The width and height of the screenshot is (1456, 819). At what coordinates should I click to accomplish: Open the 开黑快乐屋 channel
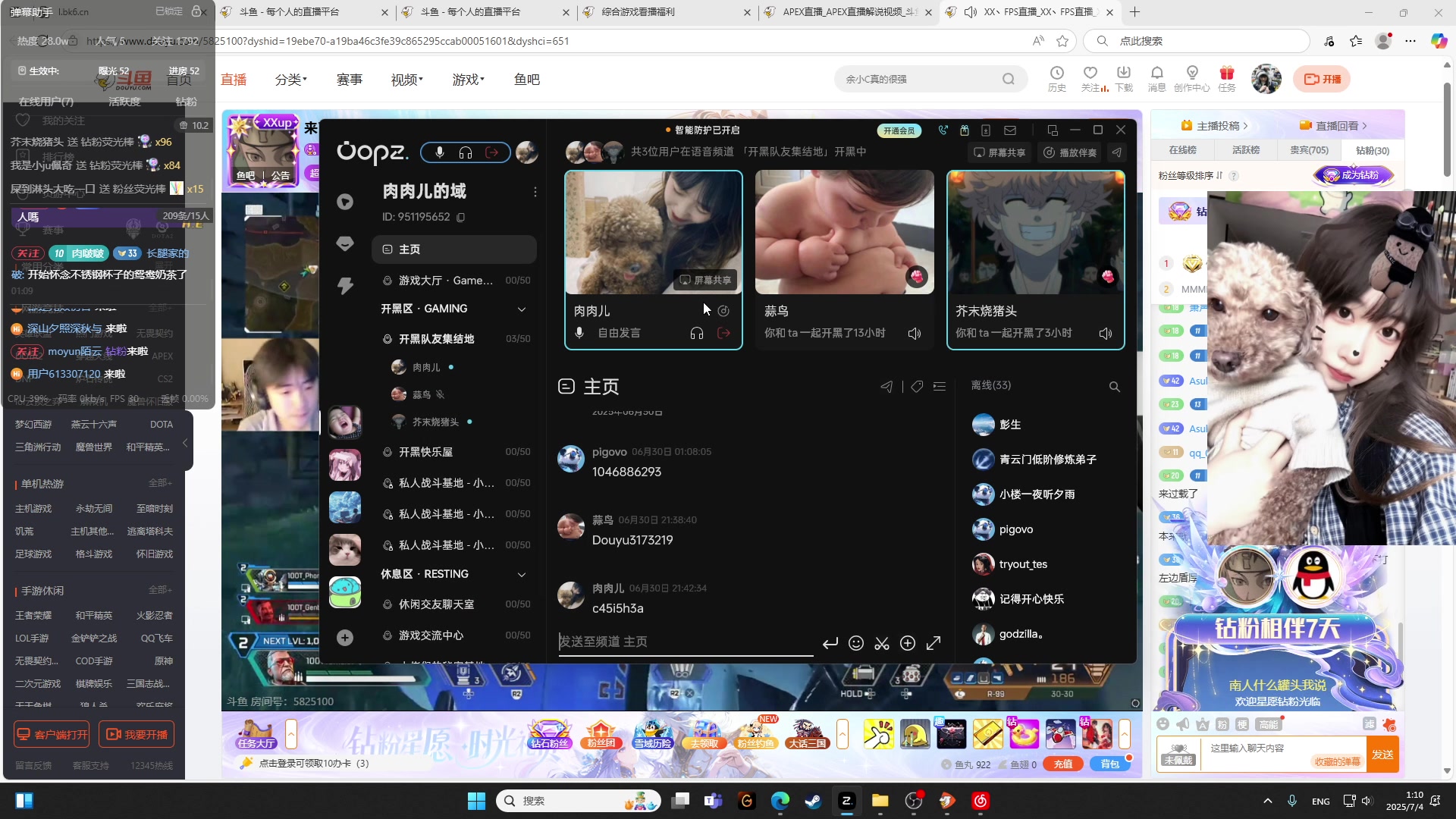(454, 452)
